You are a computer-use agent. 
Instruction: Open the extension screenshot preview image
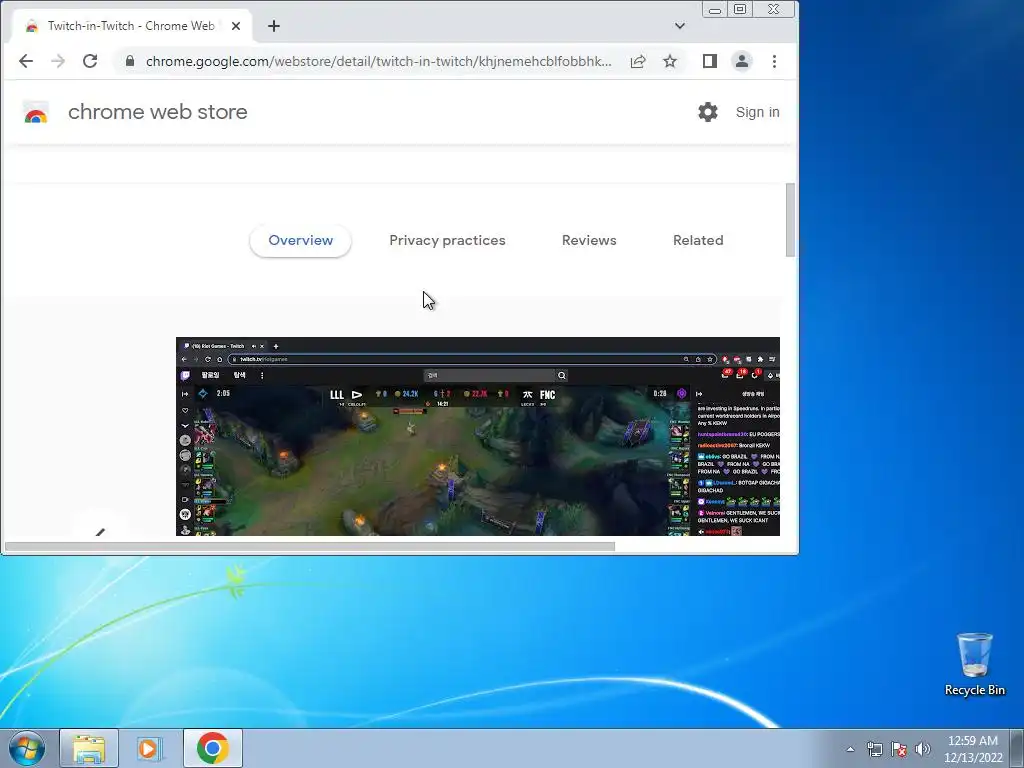click(478, 436)
